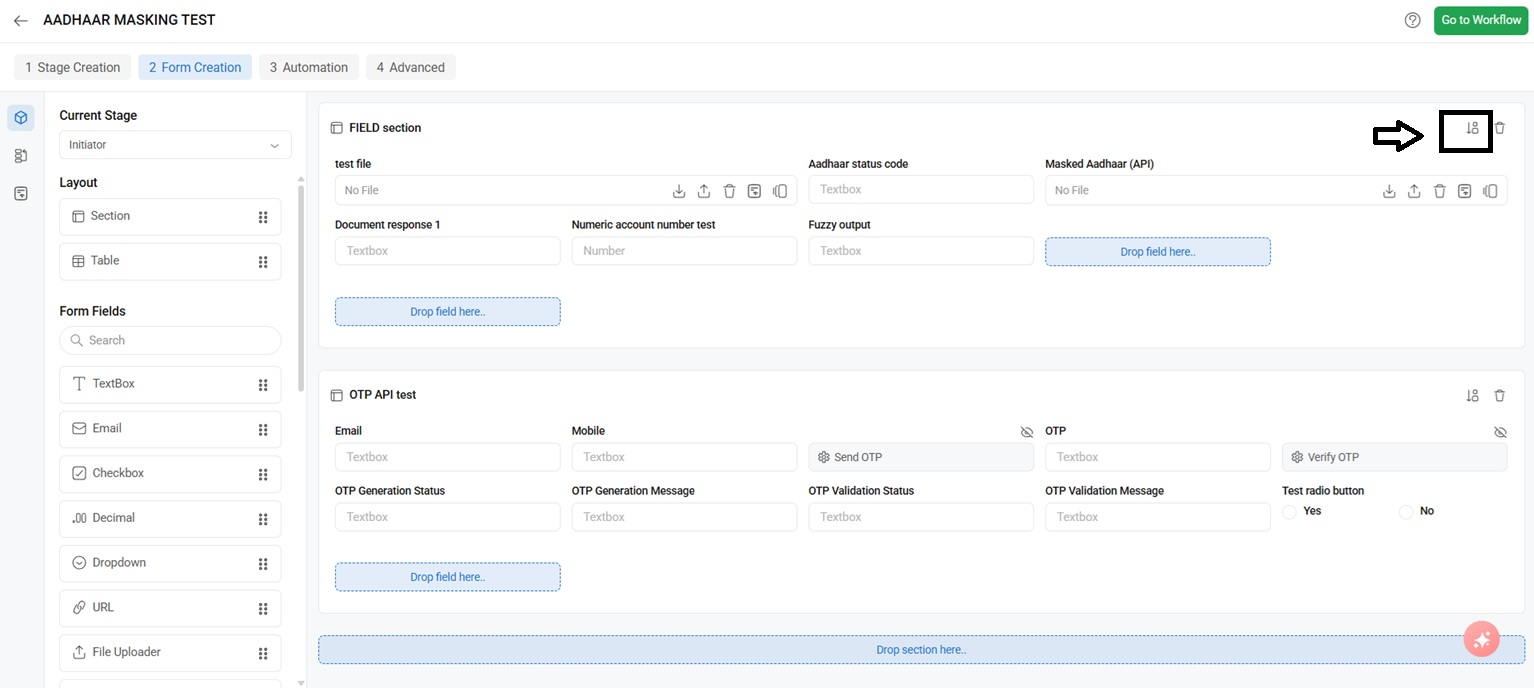
Task: Open the Automation tab
Action: pyautogui.click(x=309, y=67)
